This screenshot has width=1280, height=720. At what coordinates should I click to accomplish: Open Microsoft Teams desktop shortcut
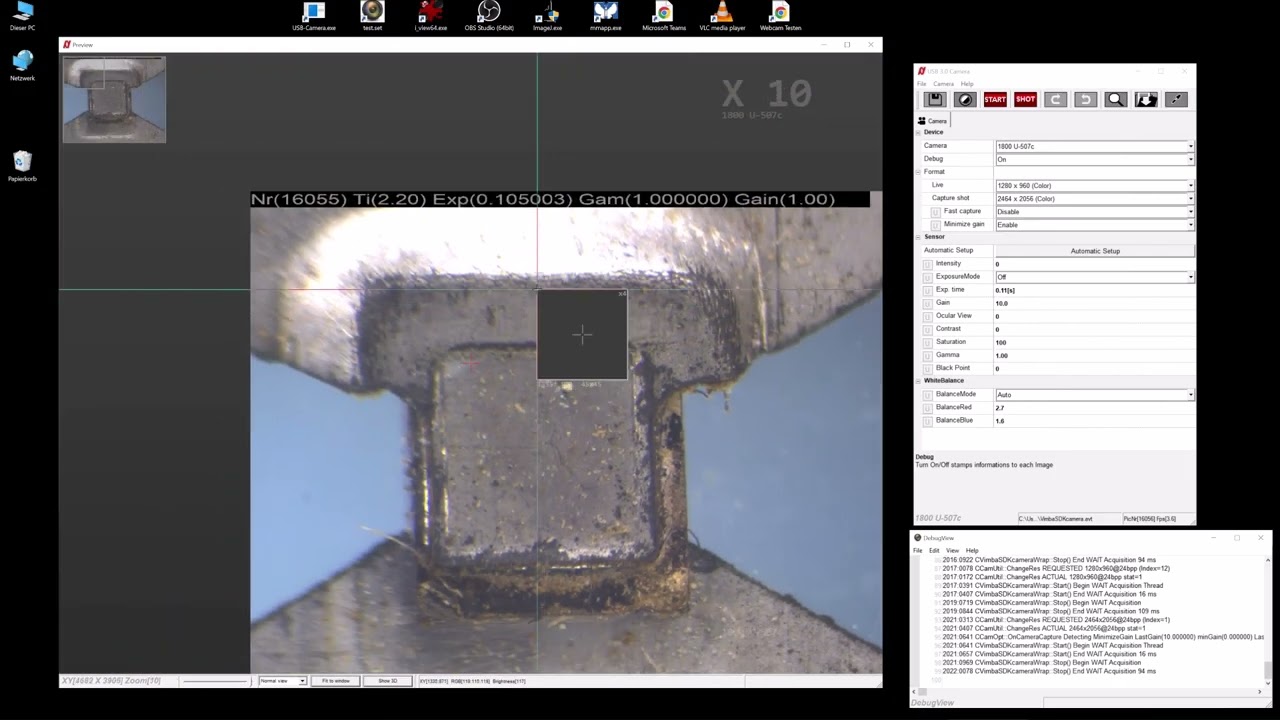pos(664,17)
